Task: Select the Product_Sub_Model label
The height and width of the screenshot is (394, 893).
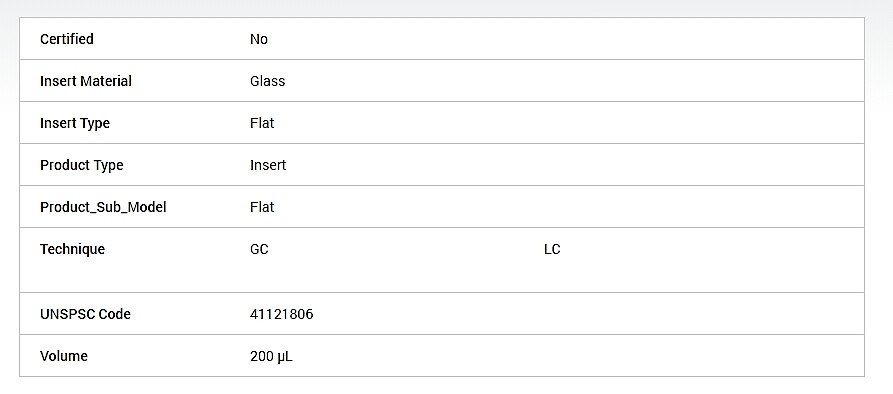Action: coord(103,207)
